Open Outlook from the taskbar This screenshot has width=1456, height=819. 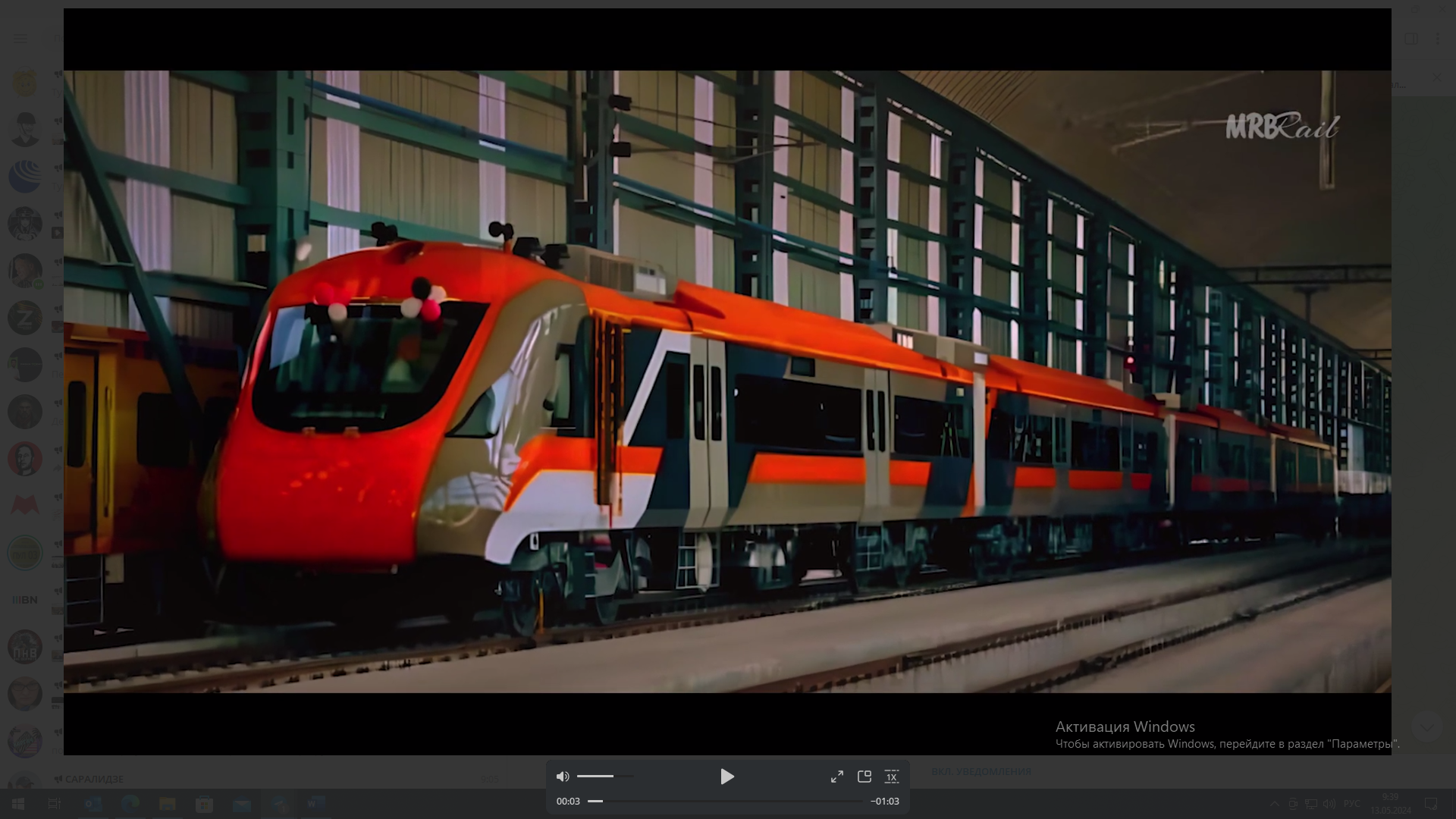tap(93, 804)
